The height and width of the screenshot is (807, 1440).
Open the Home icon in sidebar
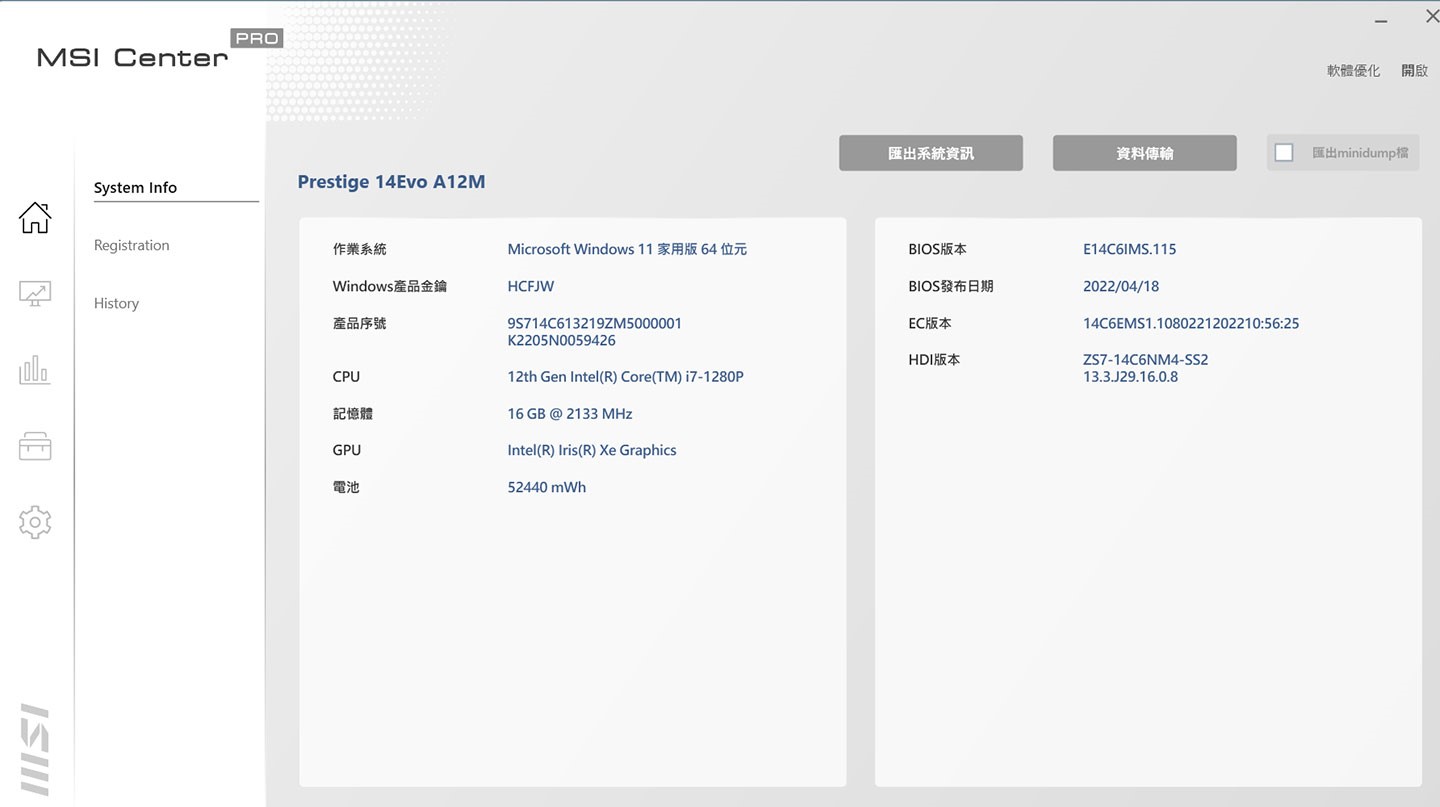(35, 217)
